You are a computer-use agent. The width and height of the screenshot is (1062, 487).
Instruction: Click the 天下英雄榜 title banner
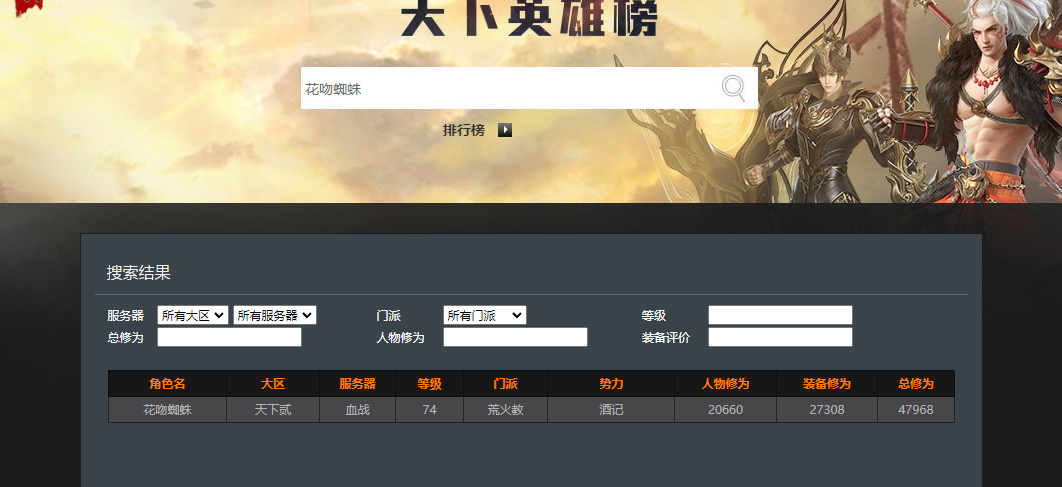530,18
